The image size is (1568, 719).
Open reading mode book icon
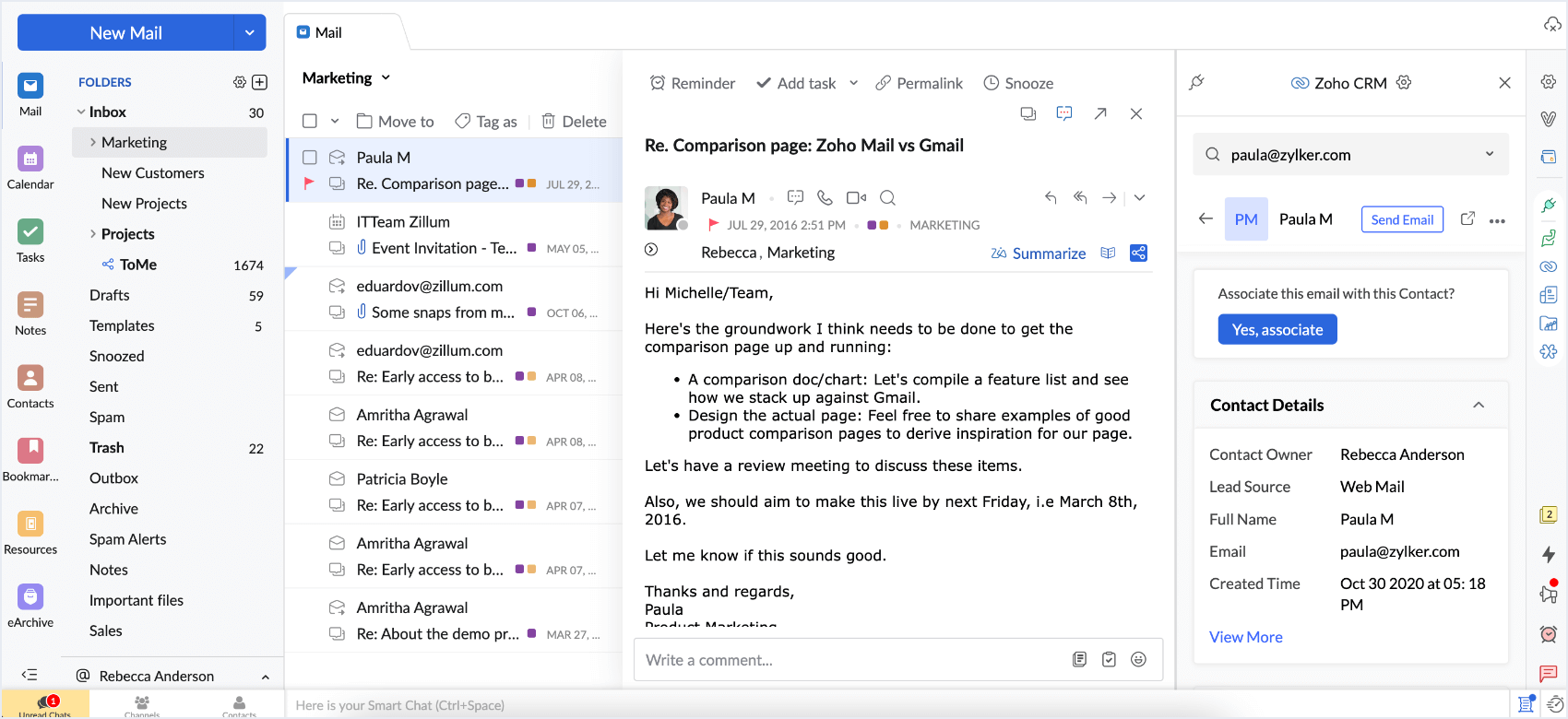1109,253
